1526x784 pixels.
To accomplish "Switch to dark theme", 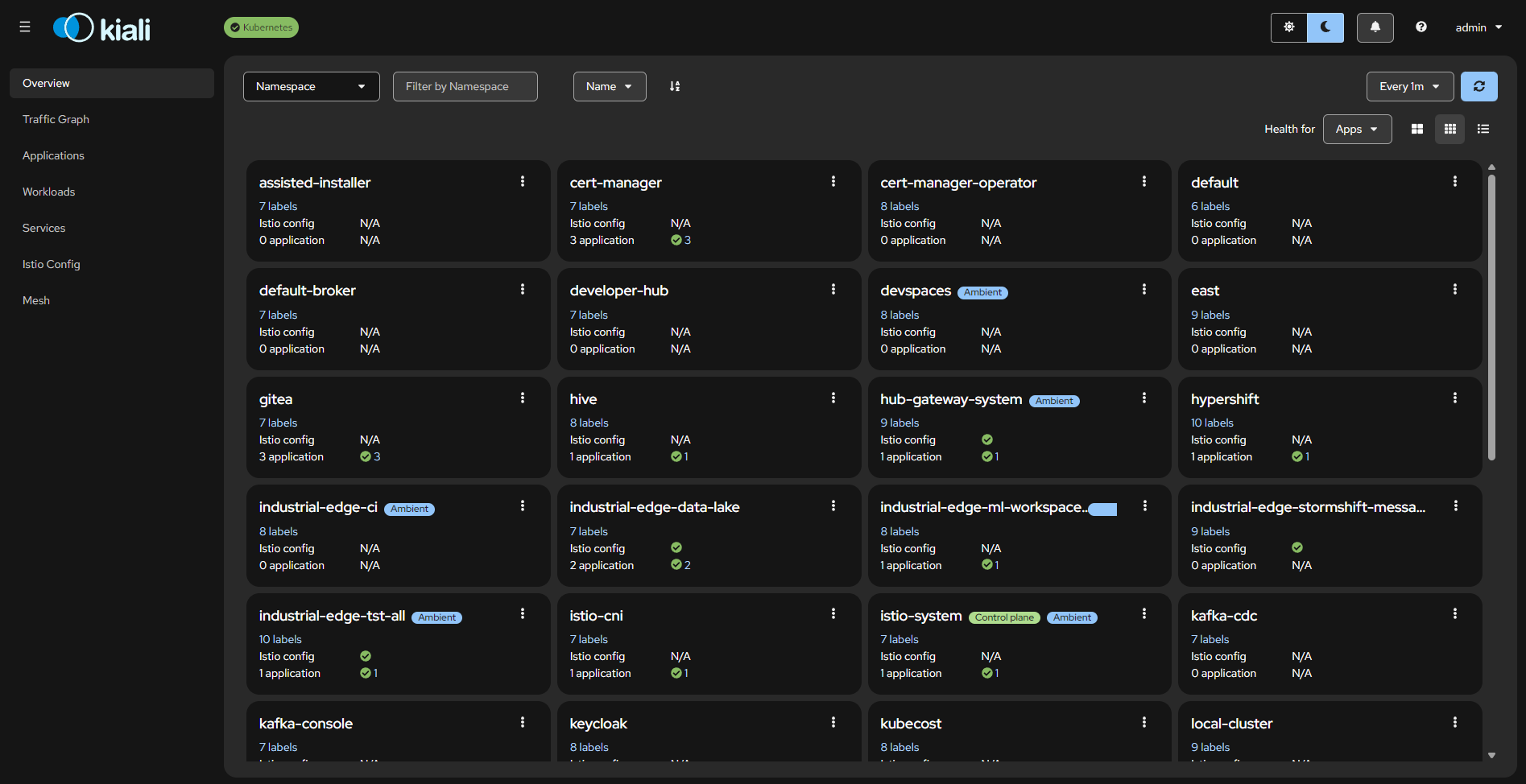I will point(1325,27).
